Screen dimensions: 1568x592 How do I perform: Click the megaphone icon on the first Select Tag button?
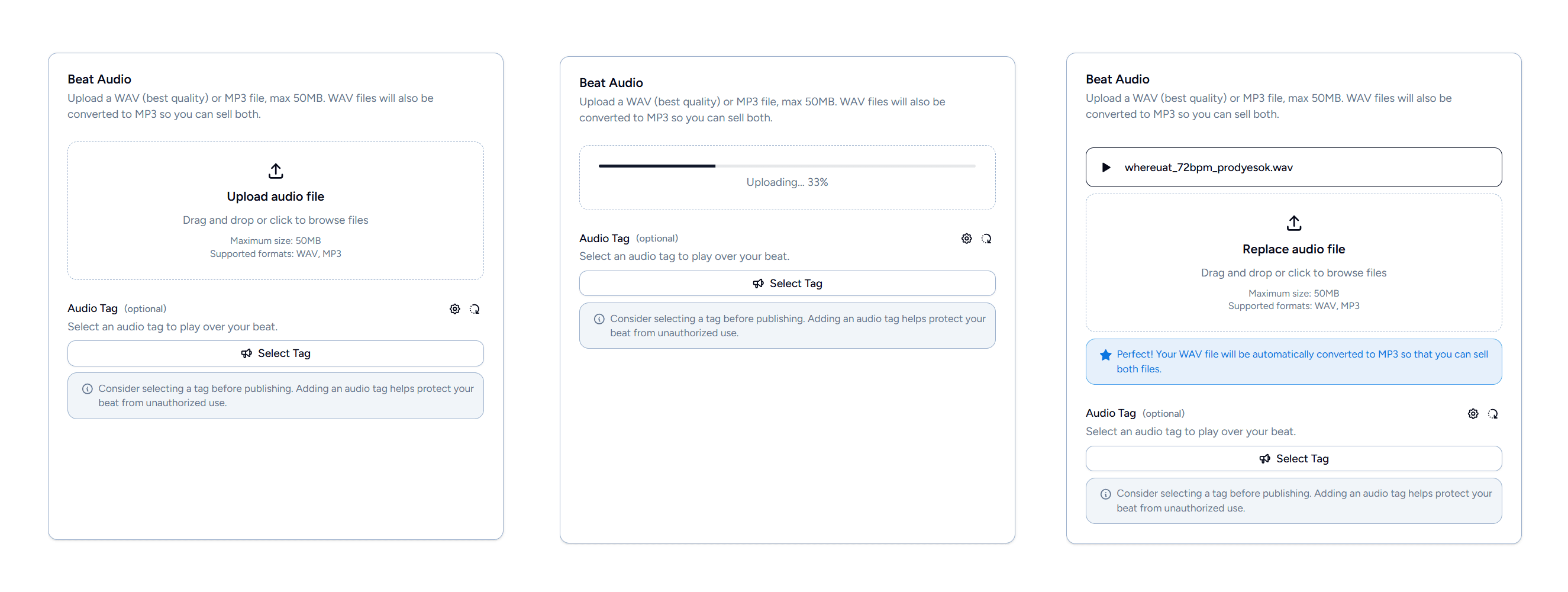coord(247,353)
